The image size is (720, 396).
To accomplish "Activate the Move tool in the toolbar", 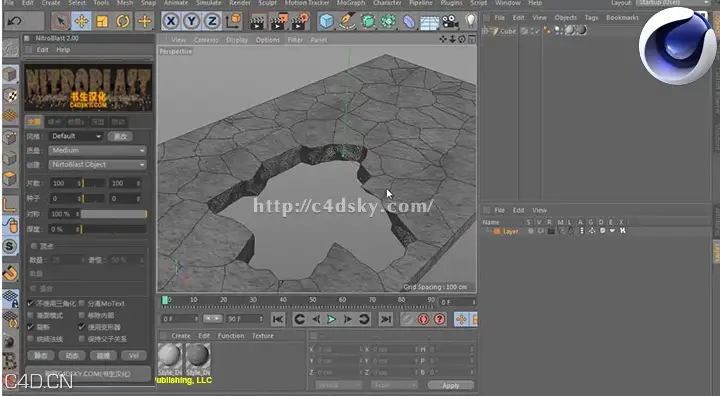I will pyautogui.click(x=81, y=21).
